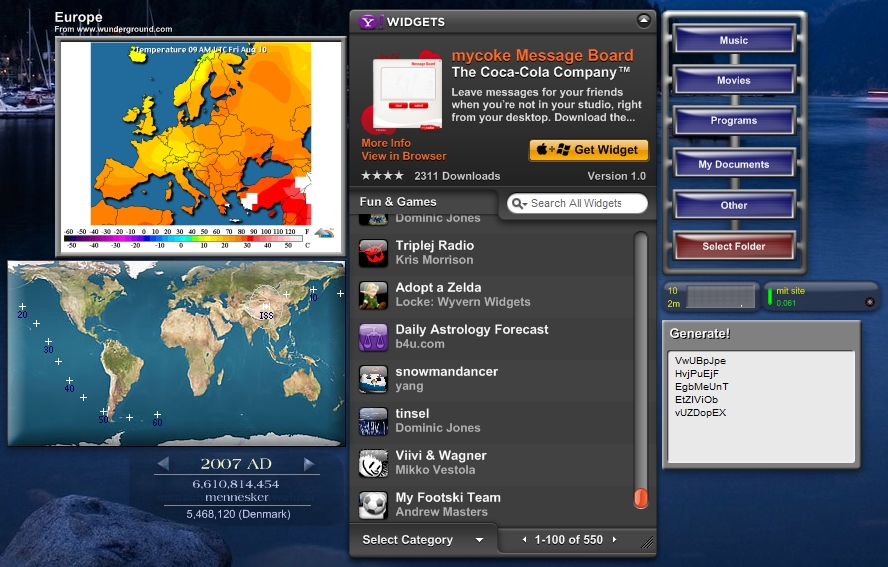Click the snowmandancer widget icon
The height and width of the screenshot is (567, 888).
coord(373,379)
